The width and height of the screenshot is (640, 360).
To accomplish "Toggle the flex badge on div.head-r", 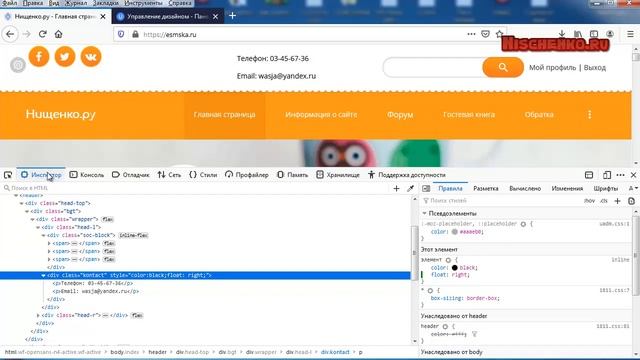I will pyautogui.click(x=137, y=315).
